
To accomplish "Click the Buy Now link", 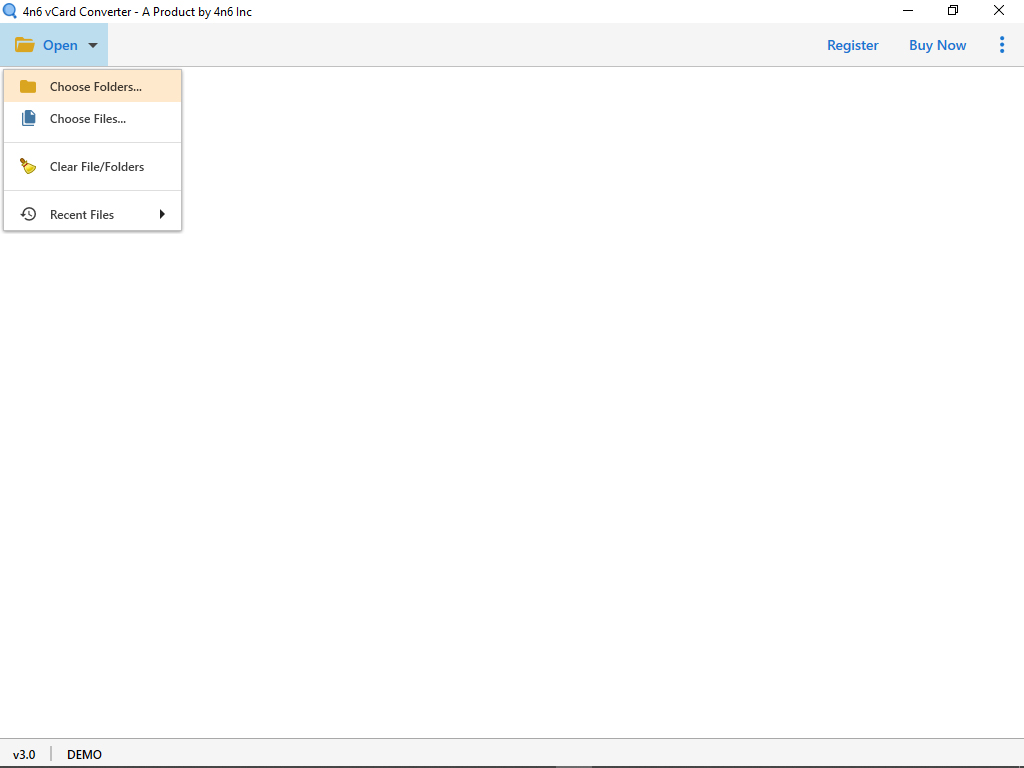I will coord(937,45).
